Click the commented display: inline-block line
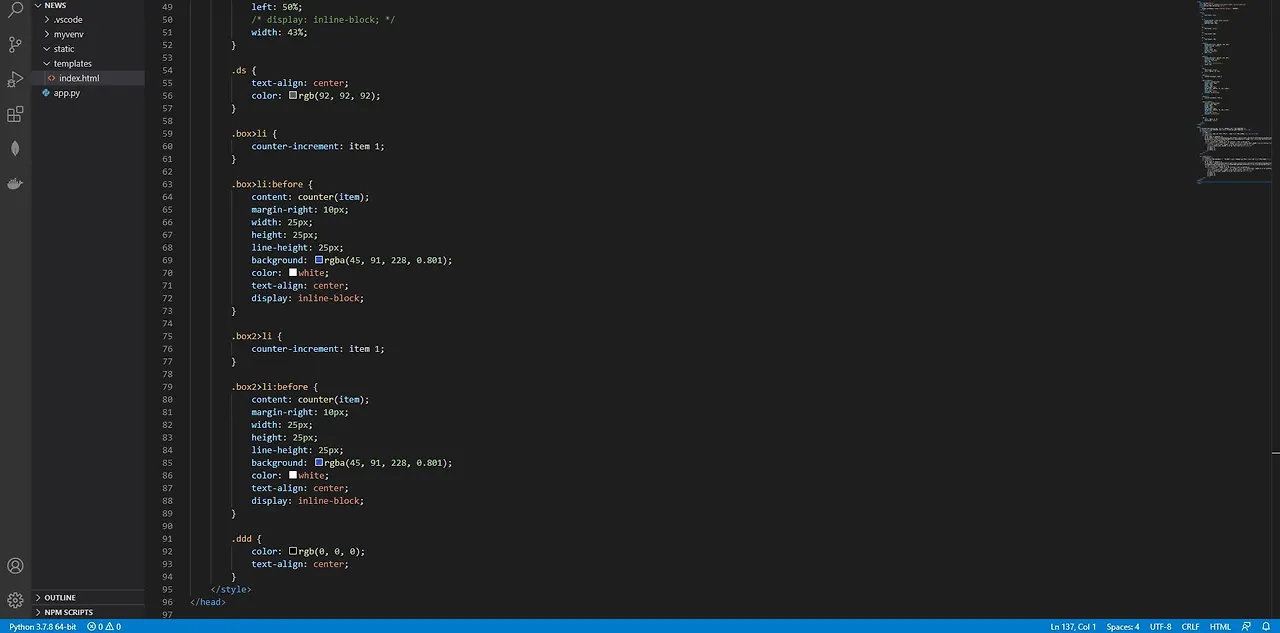Screen dimensions: 1280x633 click(x=323, y=20)
